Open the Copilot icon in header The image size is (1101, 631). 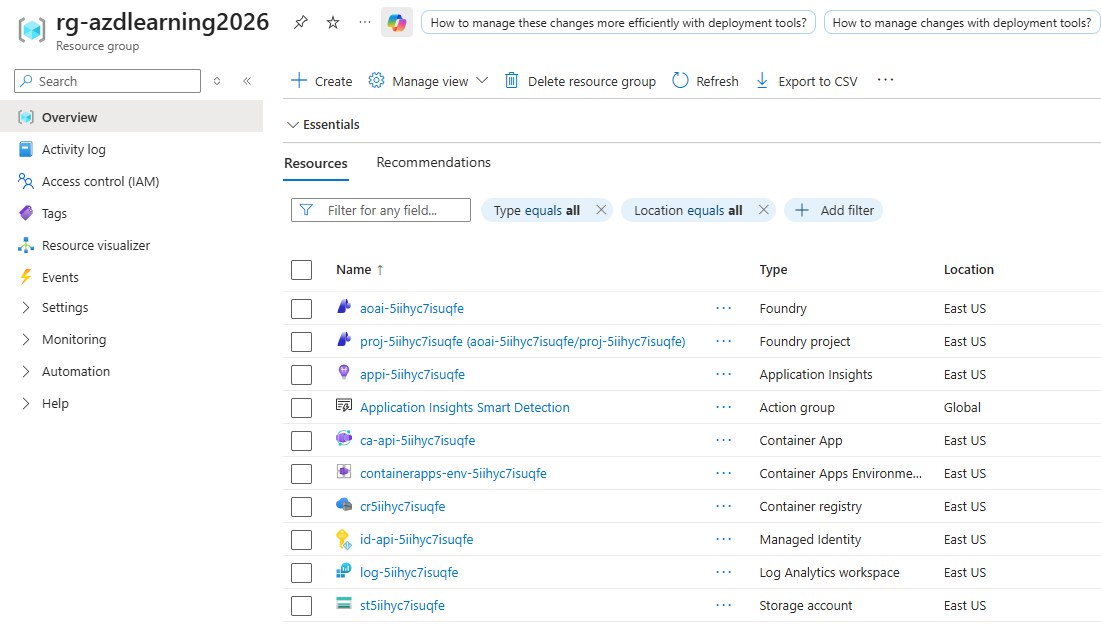coord(397,22)
